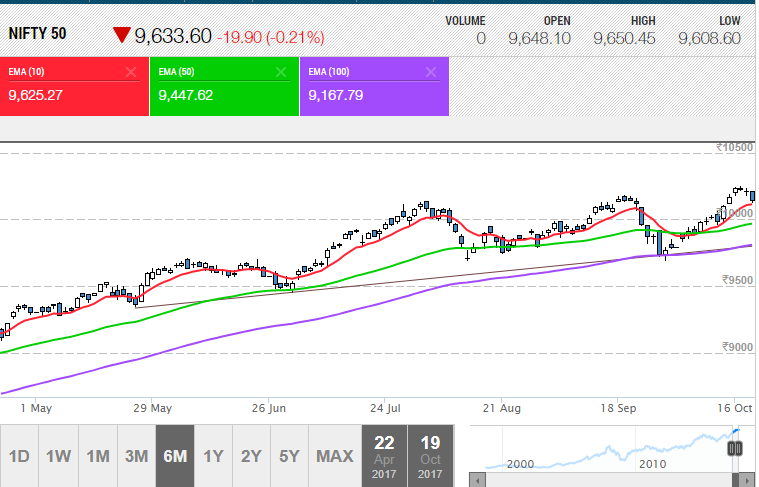The width and height of the screenshot is (759, 487).
Task: Click the NIFTY 50 title
Action: 37,33
